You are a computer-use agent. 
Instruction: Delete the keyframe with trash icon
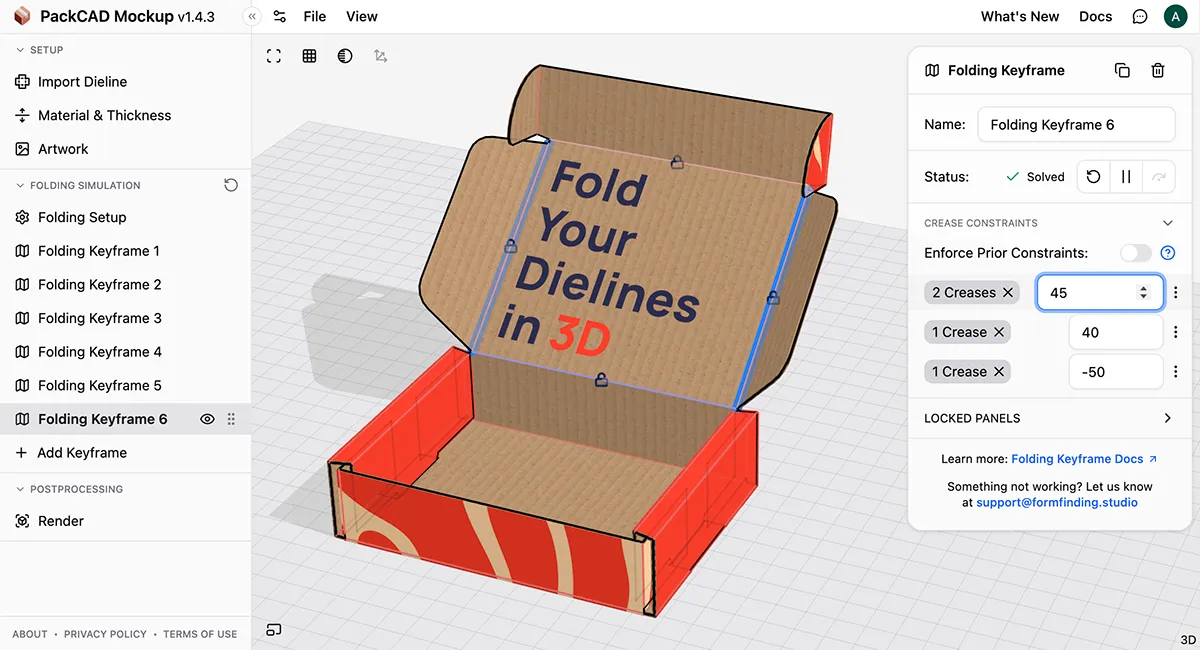1158,70
